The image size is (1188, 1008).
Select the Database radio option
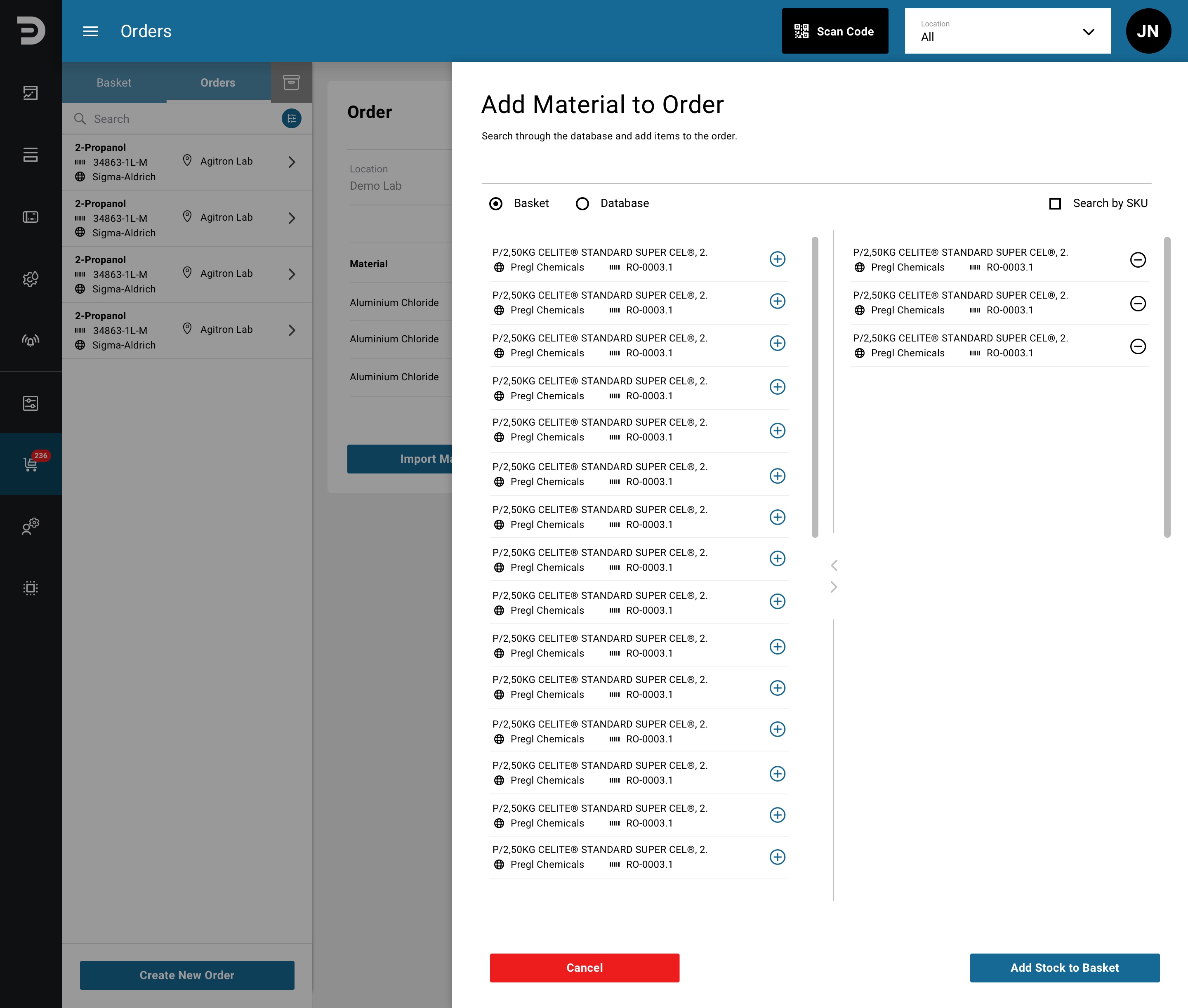582,203
